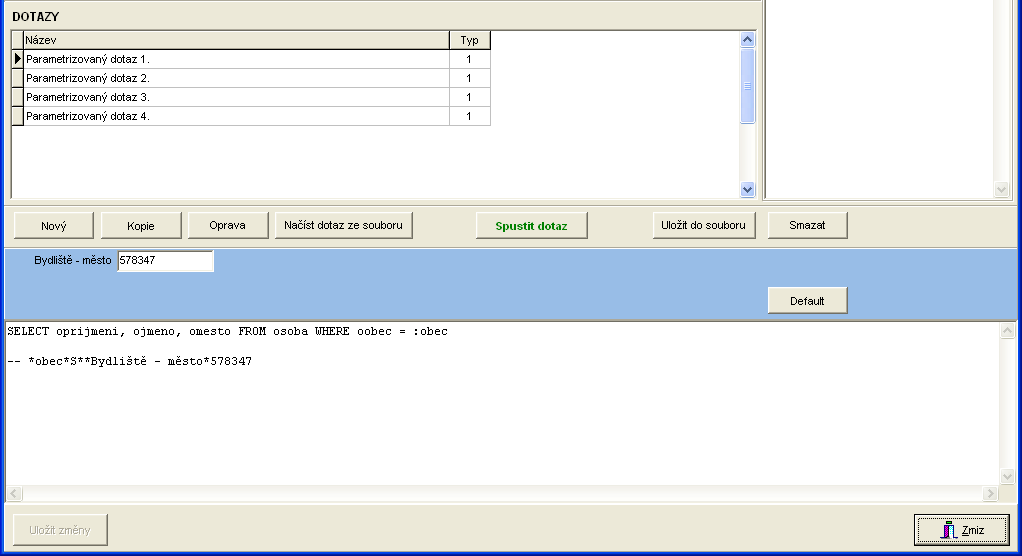The width and height of the screenshot is (1022, 556).
Task: Sort by the Název column header
Action: coord(236,40)
